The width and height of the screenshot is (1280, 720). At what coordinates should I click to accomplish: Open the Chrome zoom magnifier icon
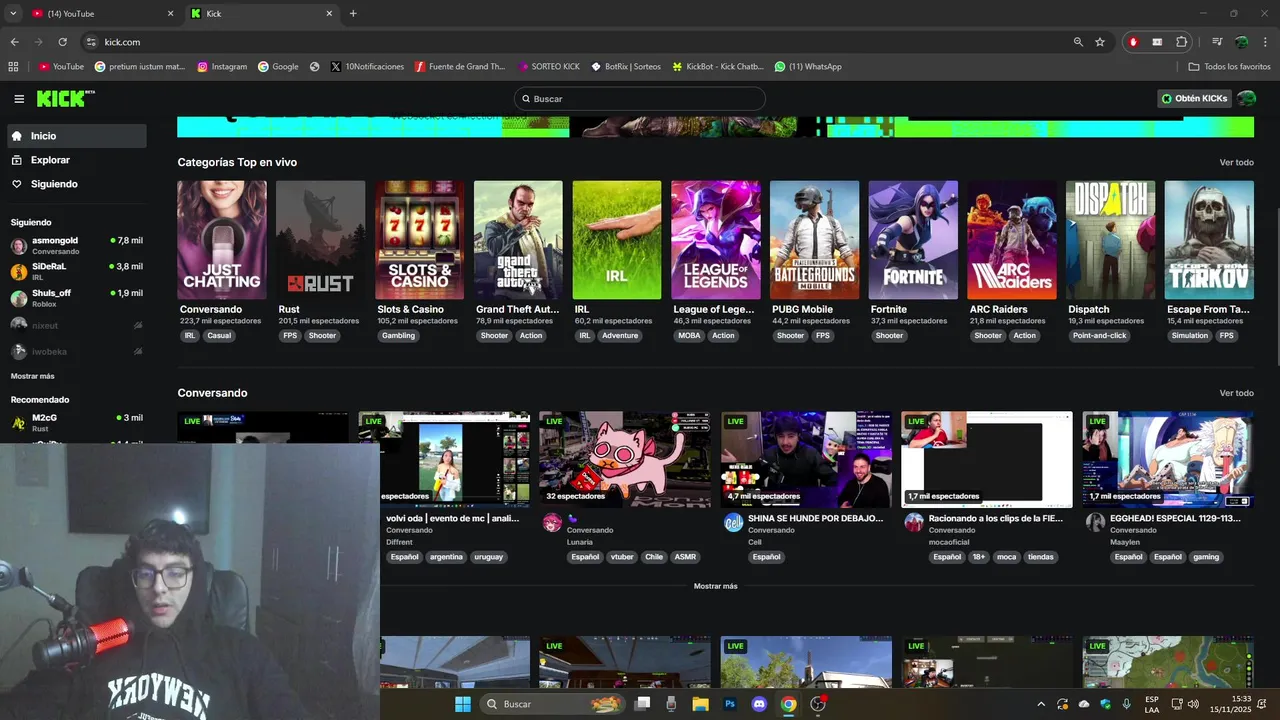pyautogui.click(x=1078, y=42)
